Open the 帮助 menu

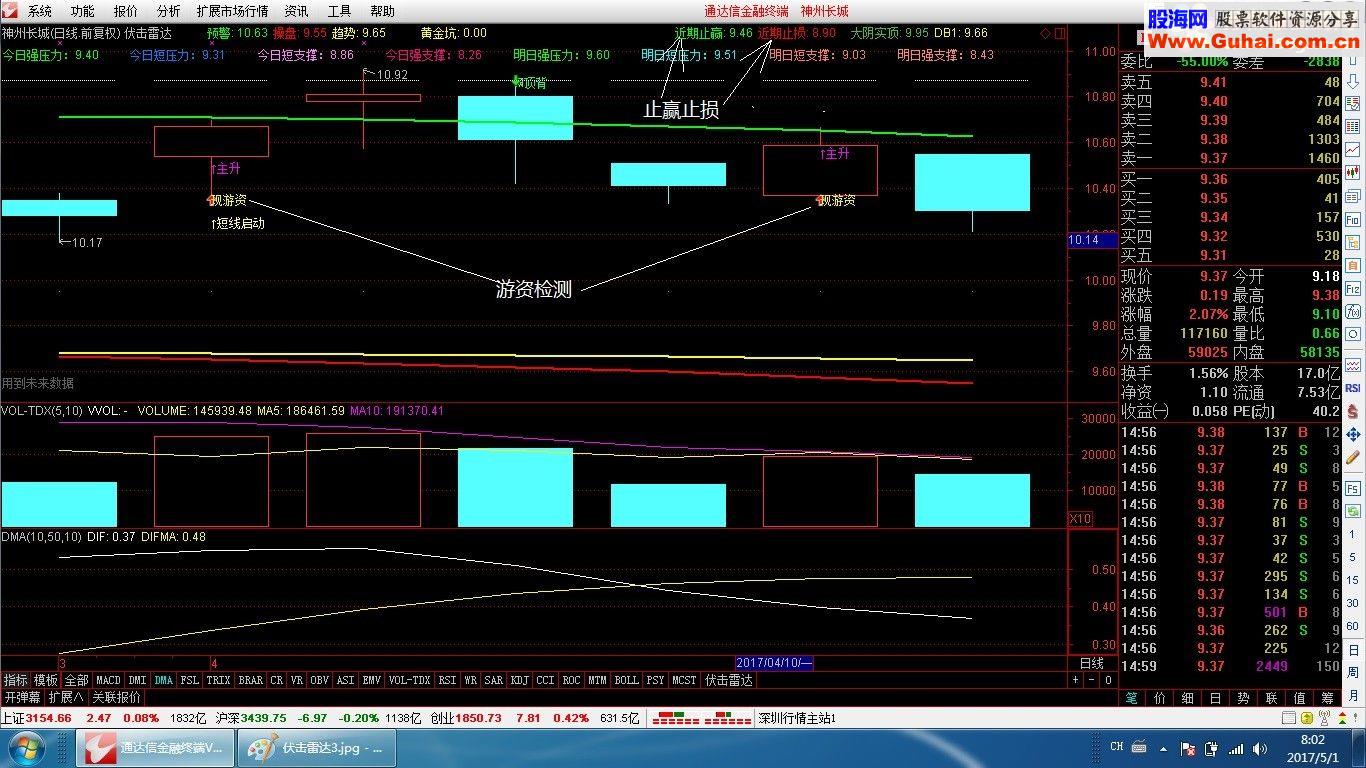pyautogui.click(x=382, y=11)
